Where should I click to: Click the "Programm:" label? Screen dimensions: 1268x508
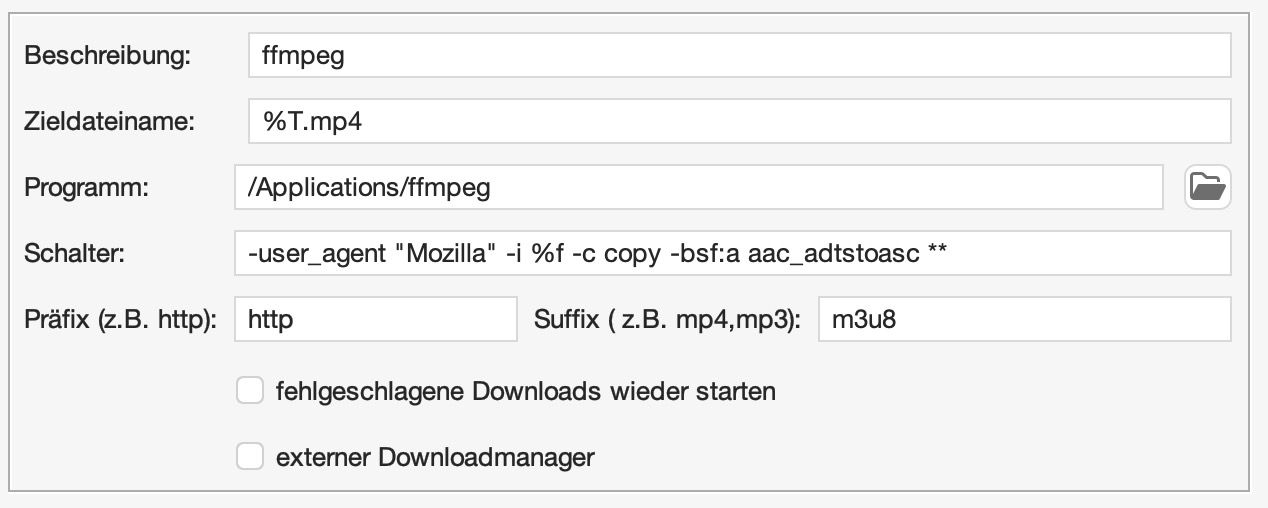tap(86, 187)
